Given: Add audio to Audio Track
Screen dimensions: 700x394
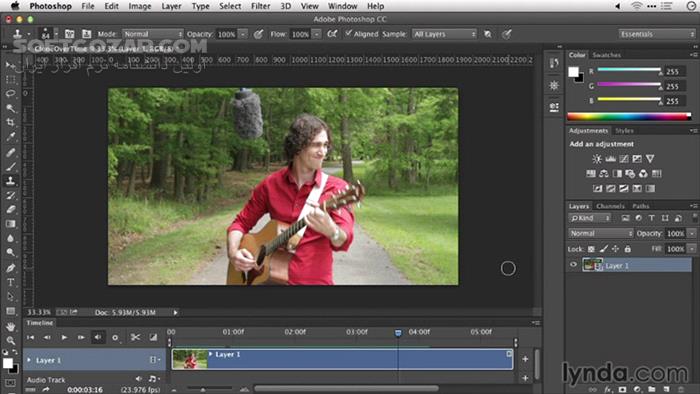Looking at the screenshot, I should coord(525,378).
